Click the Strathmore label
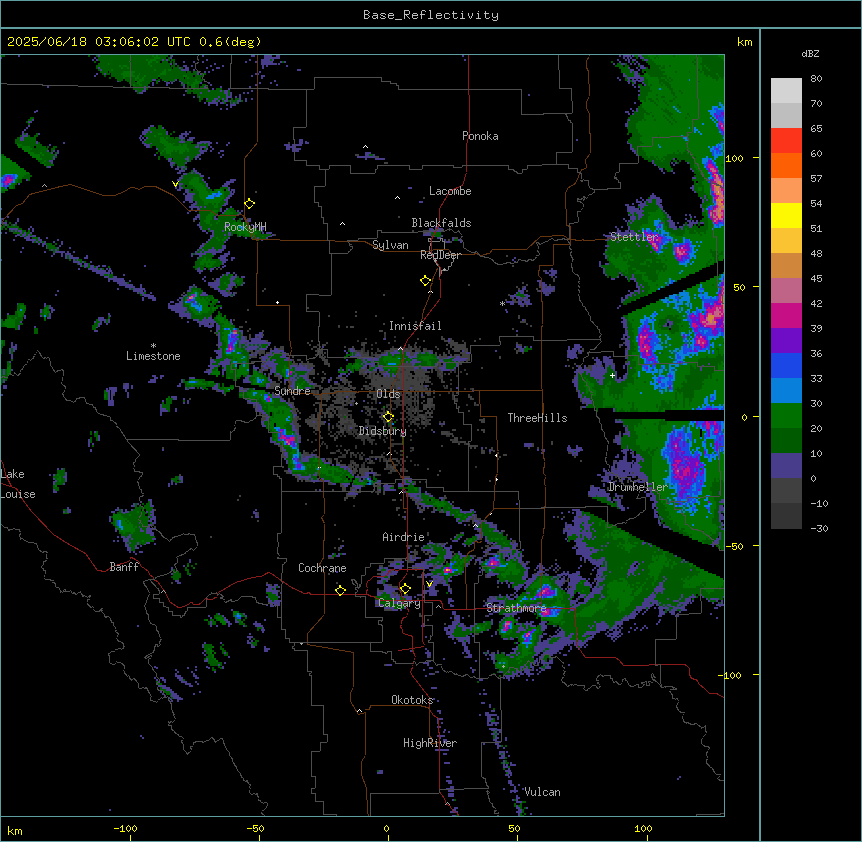Viewport: 862px width, 842px height. pyautogui.click(x=516, y=608)
